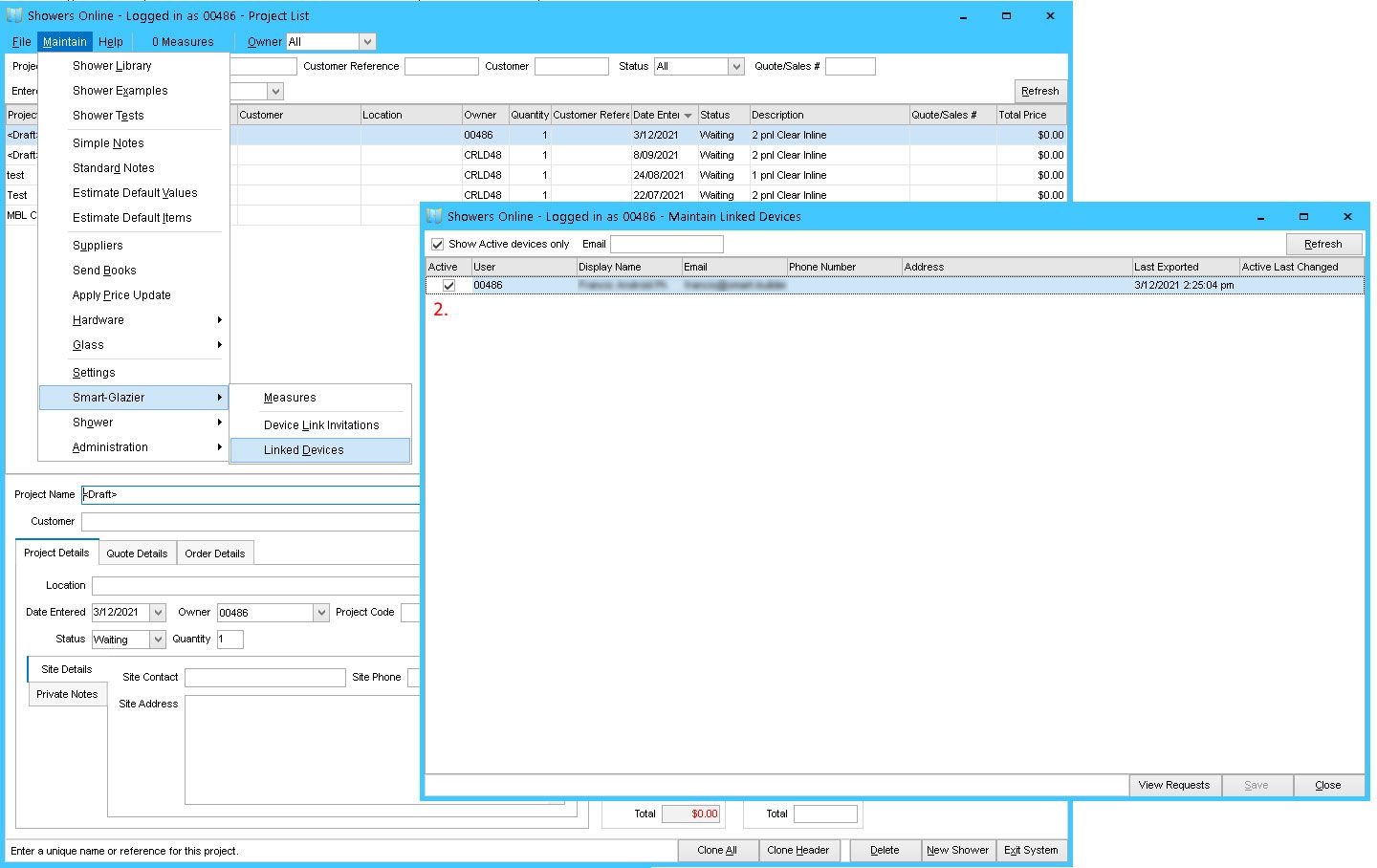Image resolution: width=1377 pixels, height=868 pixels.
Task: Close the Linked Devices dialog via Close button
Action: [x=1328, y=786]
